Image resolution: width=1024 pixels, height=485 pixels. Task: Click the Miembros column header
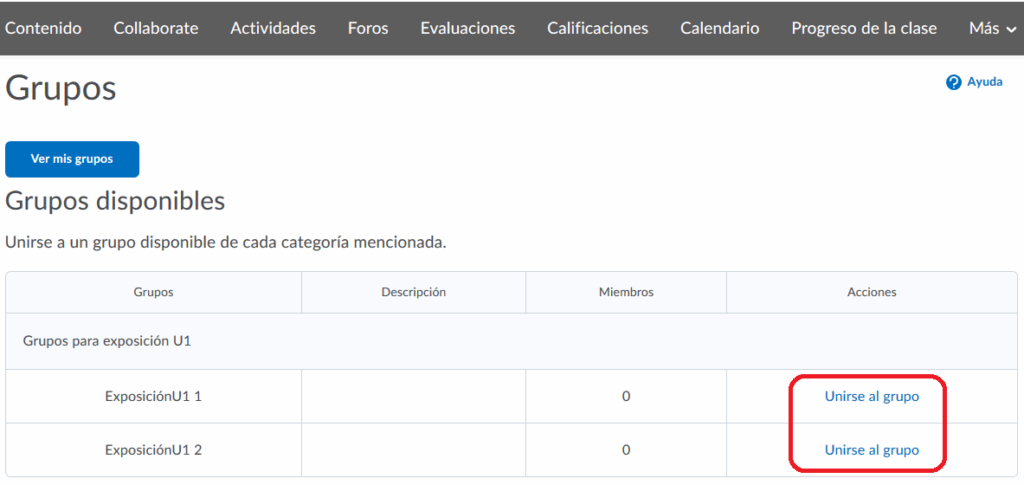coord(626,292)
